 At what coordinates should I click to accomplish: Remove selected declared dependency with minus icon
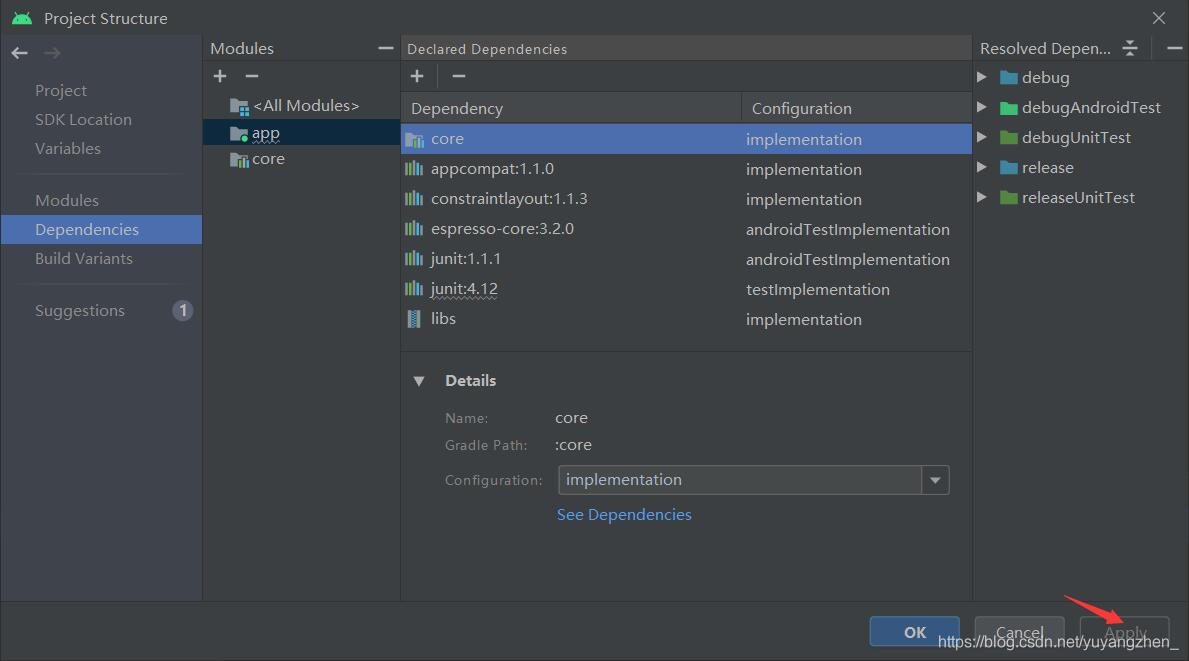click(459, 76)
